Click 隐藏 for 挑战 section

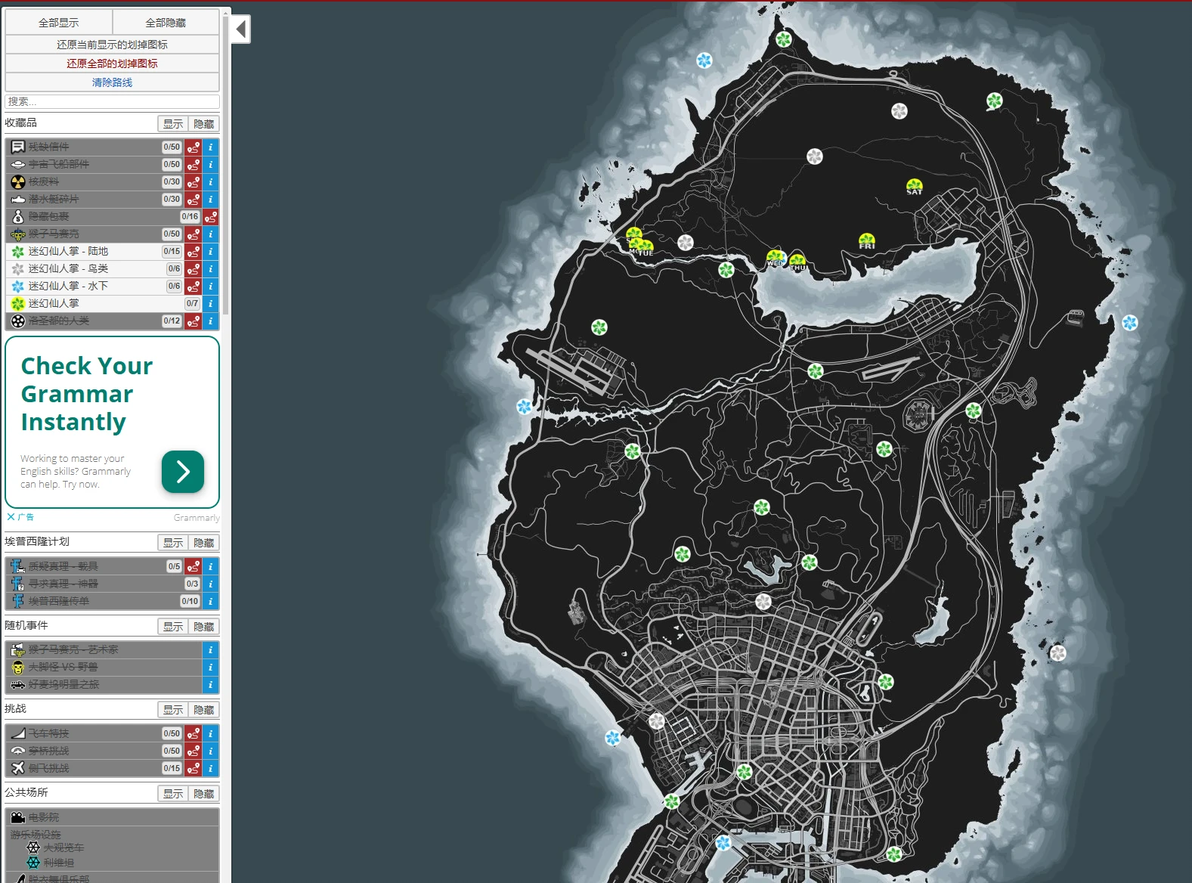(x=204, y=710)
